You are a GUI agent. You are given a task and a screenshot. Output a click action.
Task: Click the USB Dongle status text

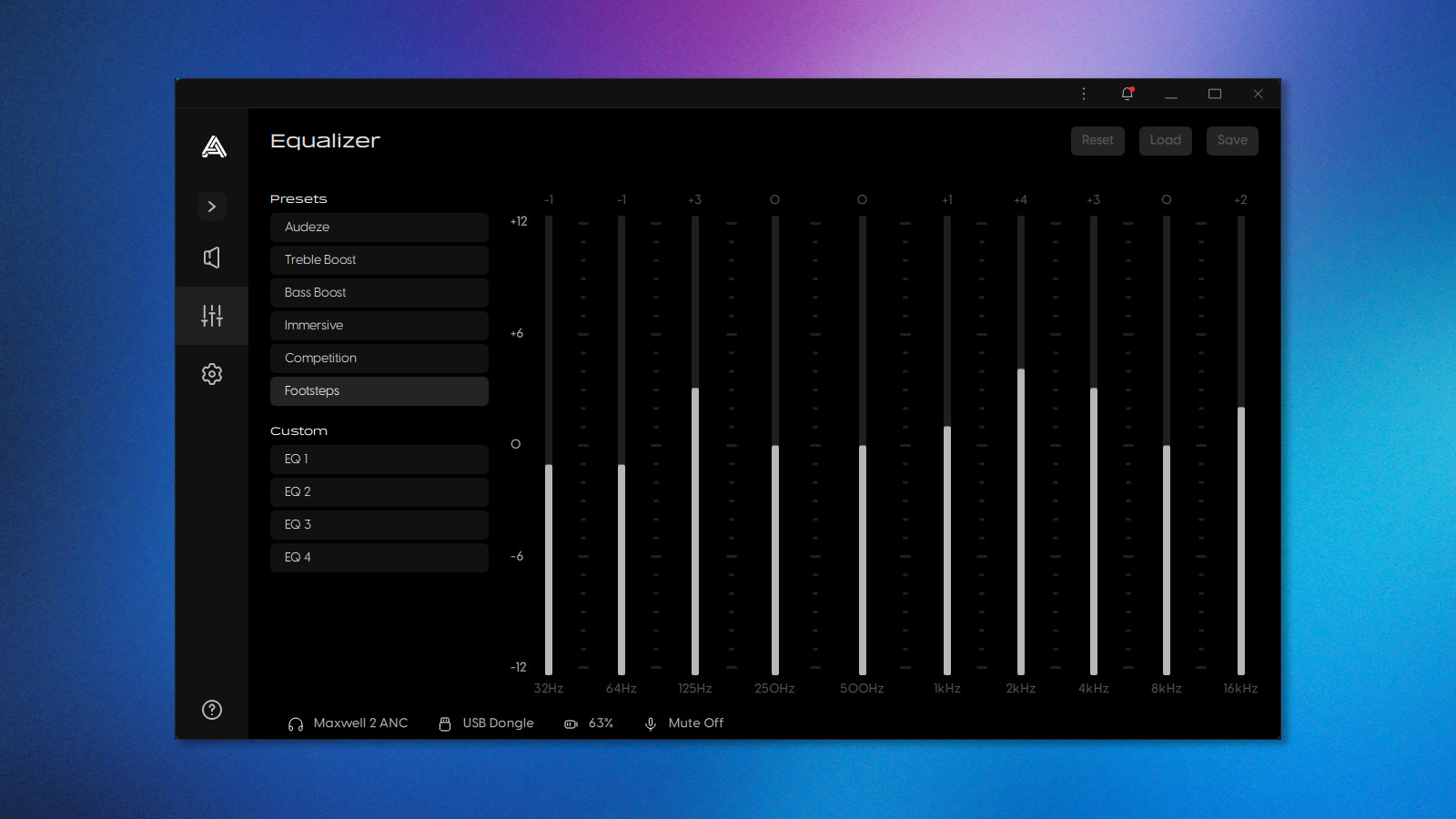498,723
